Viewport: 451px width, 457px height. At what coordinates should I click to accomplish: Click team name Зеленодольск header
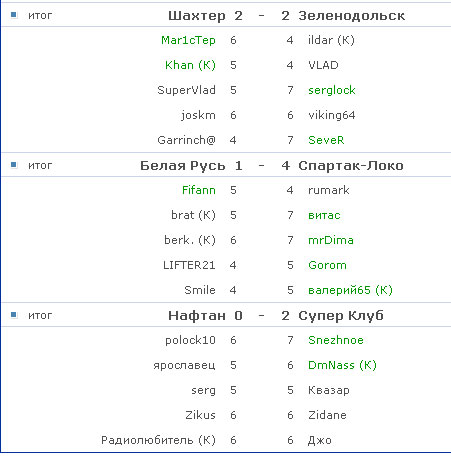[352, 16]
